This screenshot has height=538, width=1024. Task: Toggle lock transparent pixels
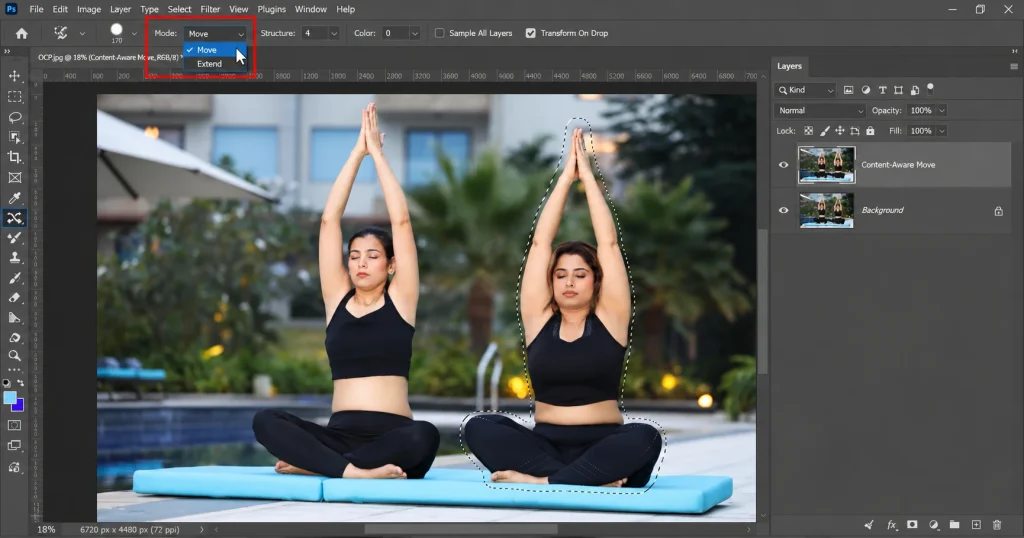coord(808,131)
